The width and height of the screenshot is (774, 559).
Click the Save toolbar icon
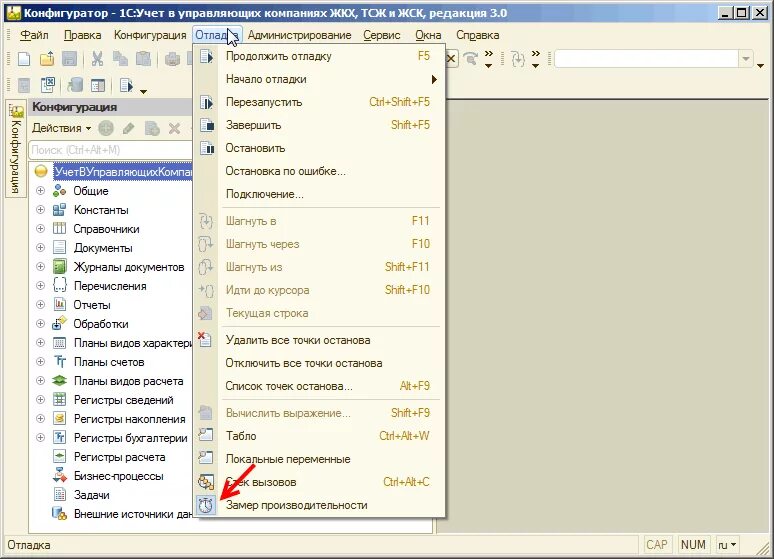coord(70,59)
